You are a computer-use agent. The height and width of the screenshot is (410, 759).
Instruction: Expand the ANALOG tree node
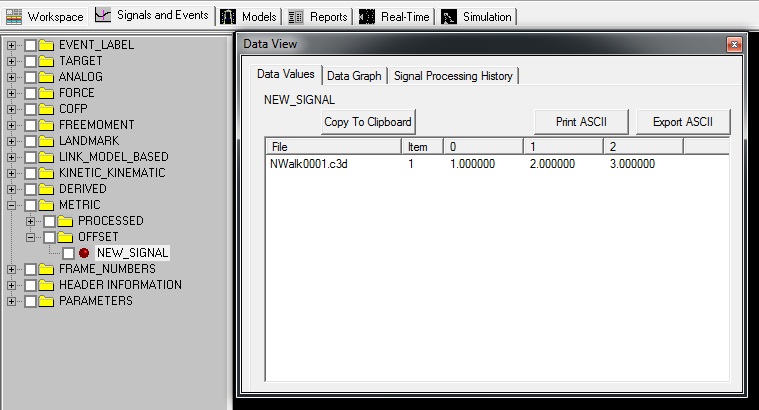[12, 77]
